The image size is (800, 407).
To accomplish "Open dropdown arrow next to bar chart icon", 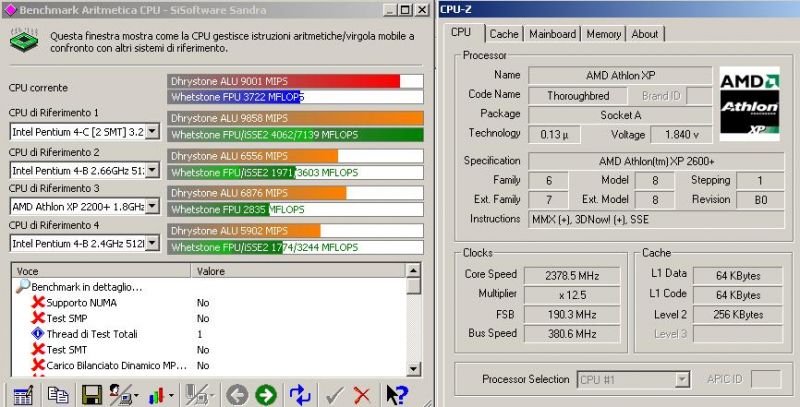I will [171, 395].
